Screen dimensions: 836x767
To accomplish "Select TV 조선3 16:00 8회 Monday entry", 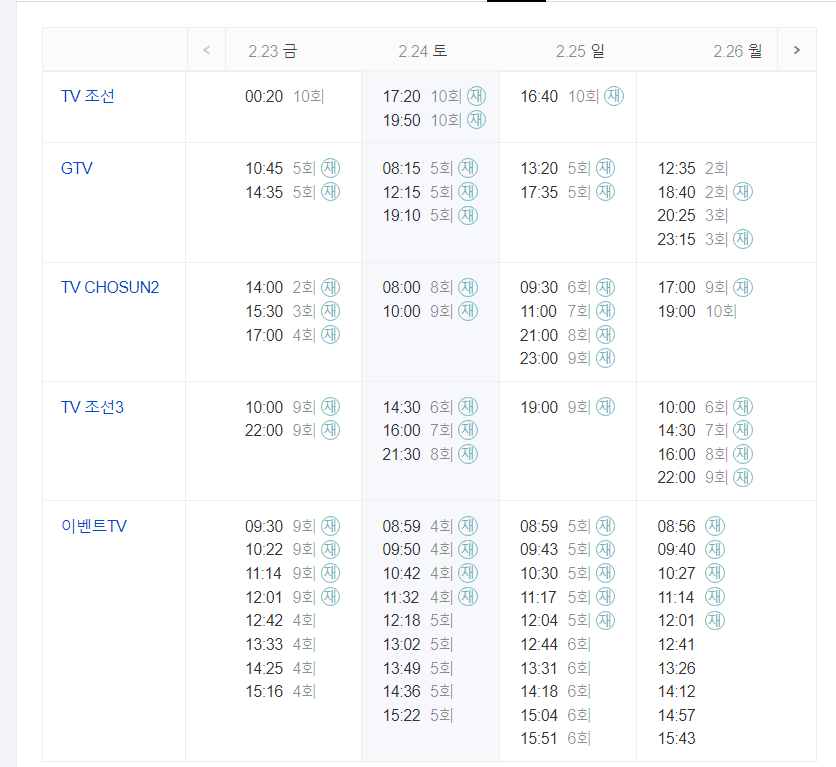I will pos(705,454).
